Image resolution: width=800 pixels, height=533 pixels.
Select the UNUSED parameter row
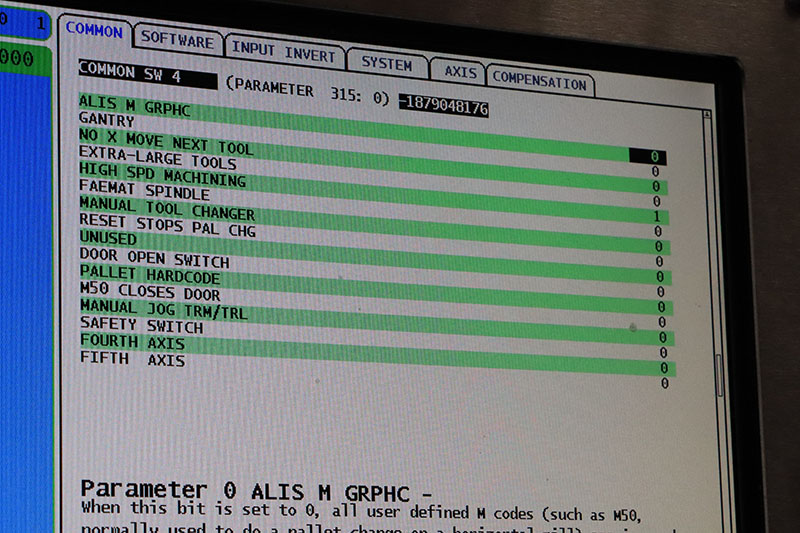[376, 257]
